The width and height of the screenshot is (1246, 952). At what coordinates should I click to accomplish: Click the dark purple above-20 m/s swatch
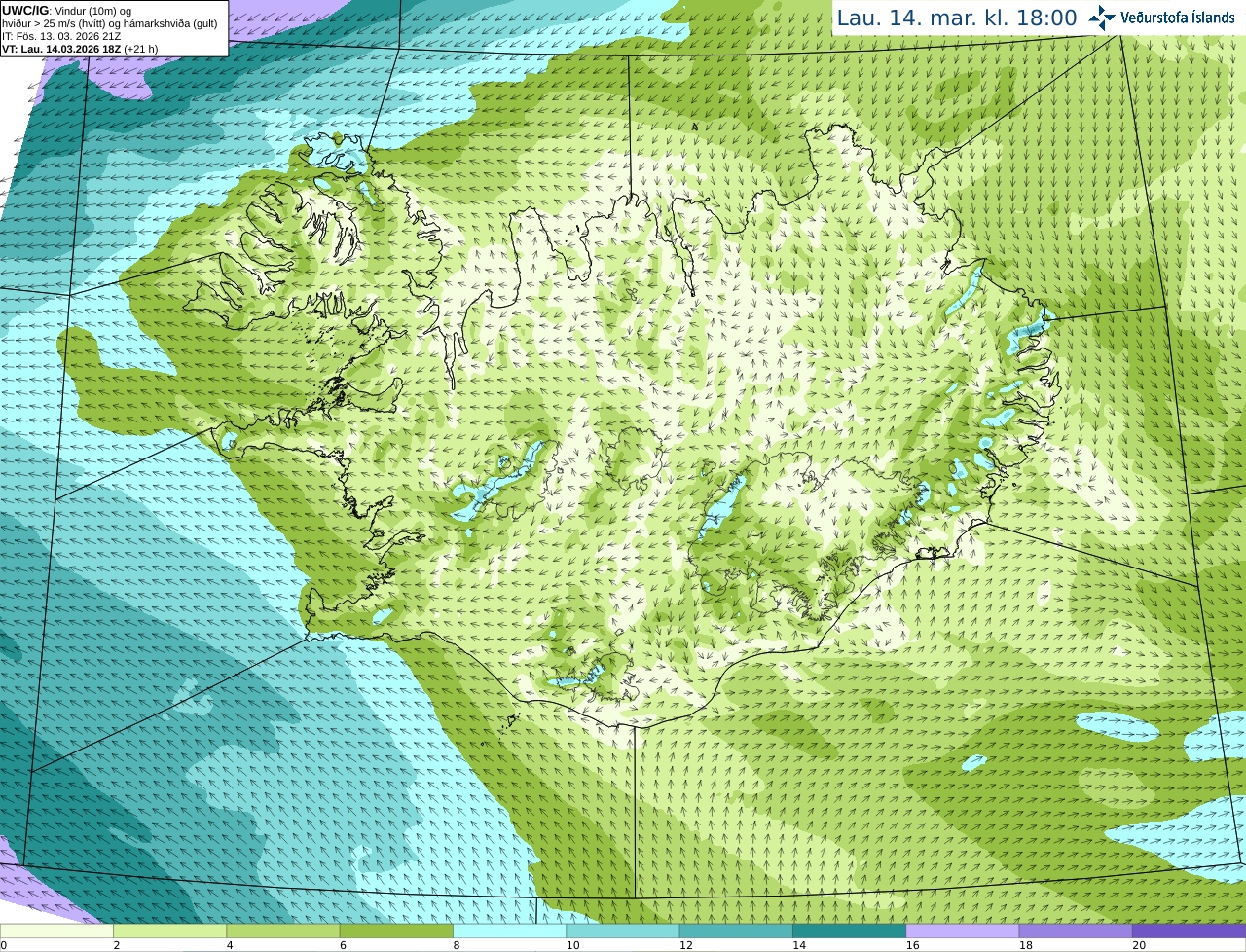(x=1189, y=931)
